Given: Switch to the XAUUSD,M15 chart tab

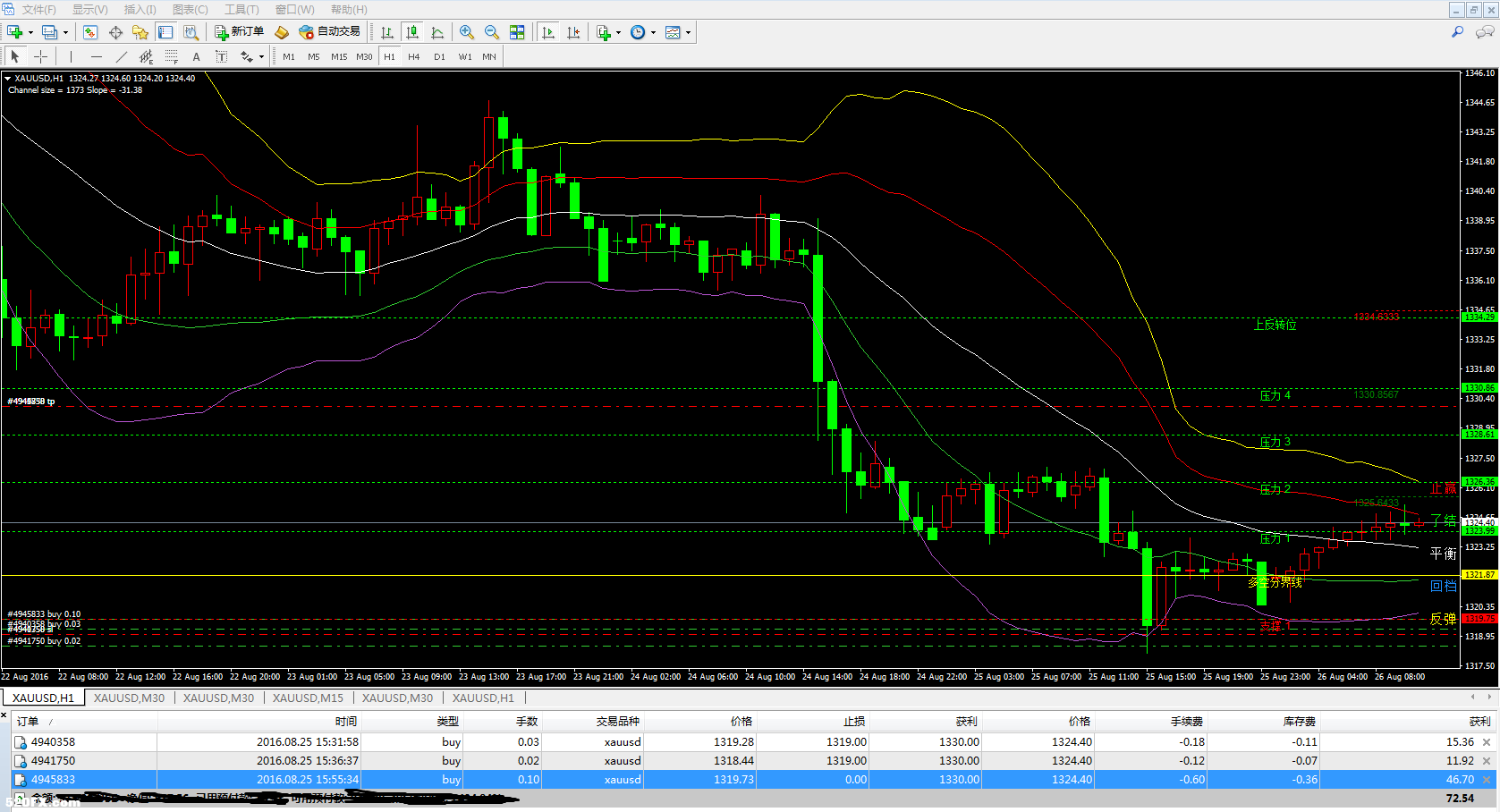Looking at the screenshot, I should tap(308, 698).
